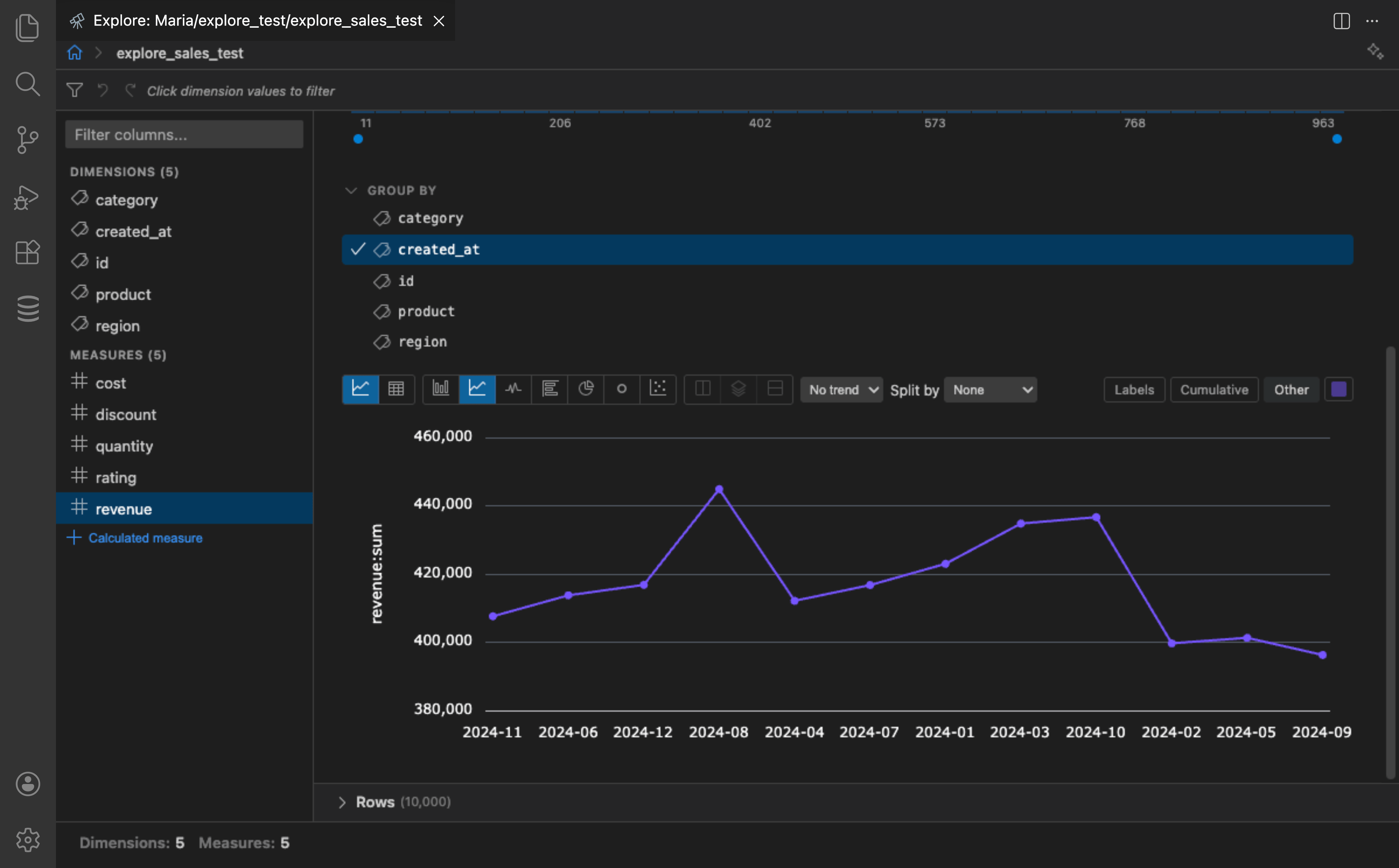
Task: Select the discount measure
Action: pos(125,415)
